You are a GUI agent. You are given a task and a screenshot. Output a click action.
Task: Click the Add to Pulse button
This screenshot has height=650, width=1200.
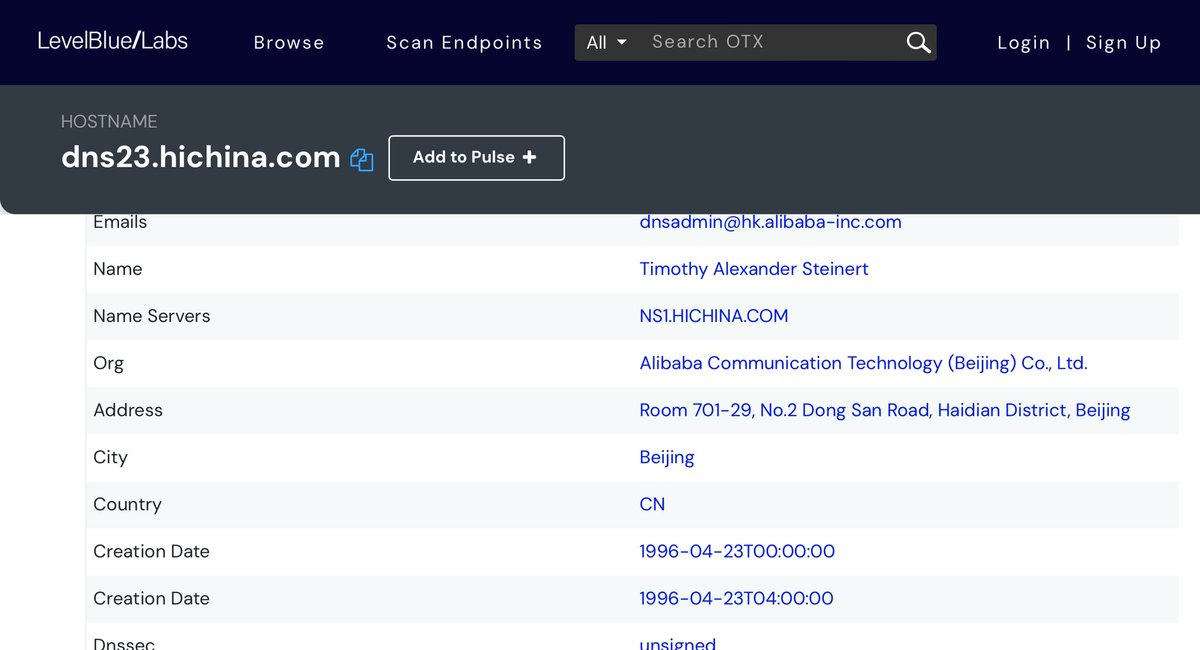pos(476,158)
